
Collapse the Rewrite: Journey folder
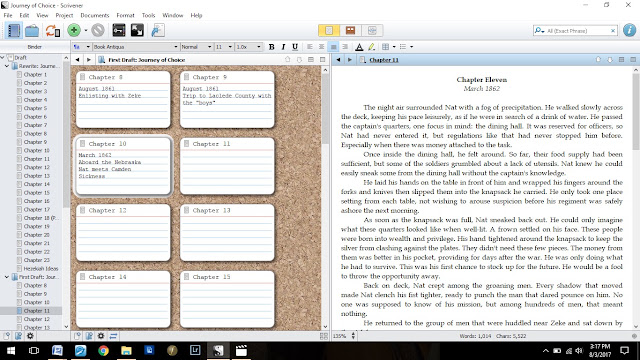7,66
